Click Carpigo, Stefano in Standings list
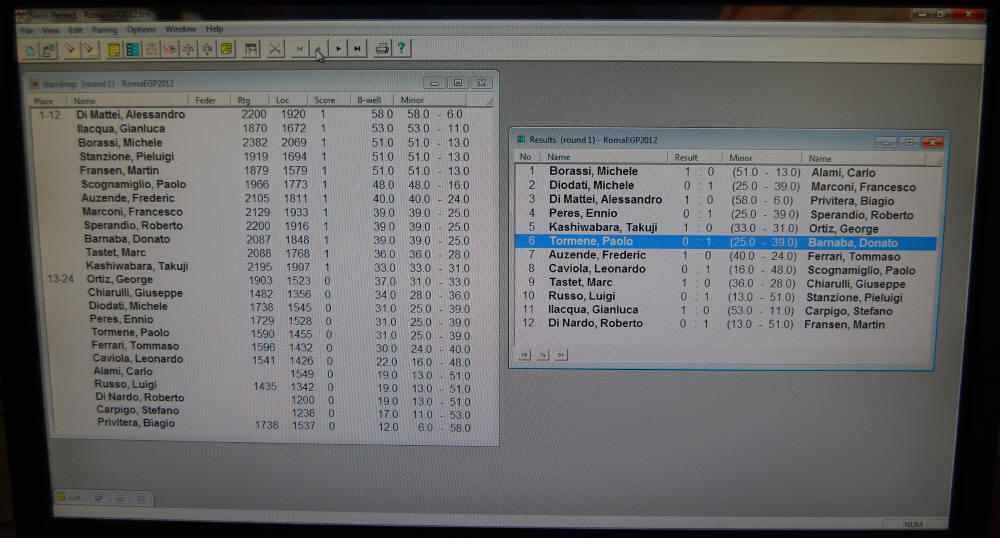This screenshot has width=1000, height=538. 137,410
